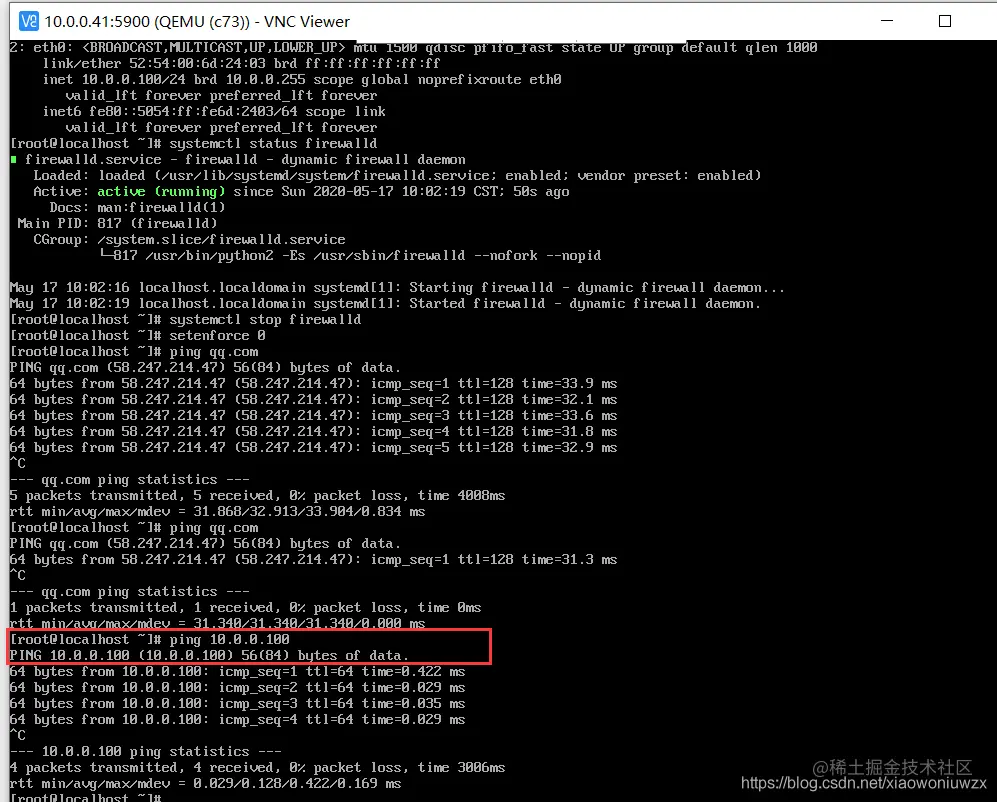The height and width of the screenshot is (802, 997).
Task: Click the qq.com reply line with icmp_seq=3 time=33.6
Action: point(313,415)
